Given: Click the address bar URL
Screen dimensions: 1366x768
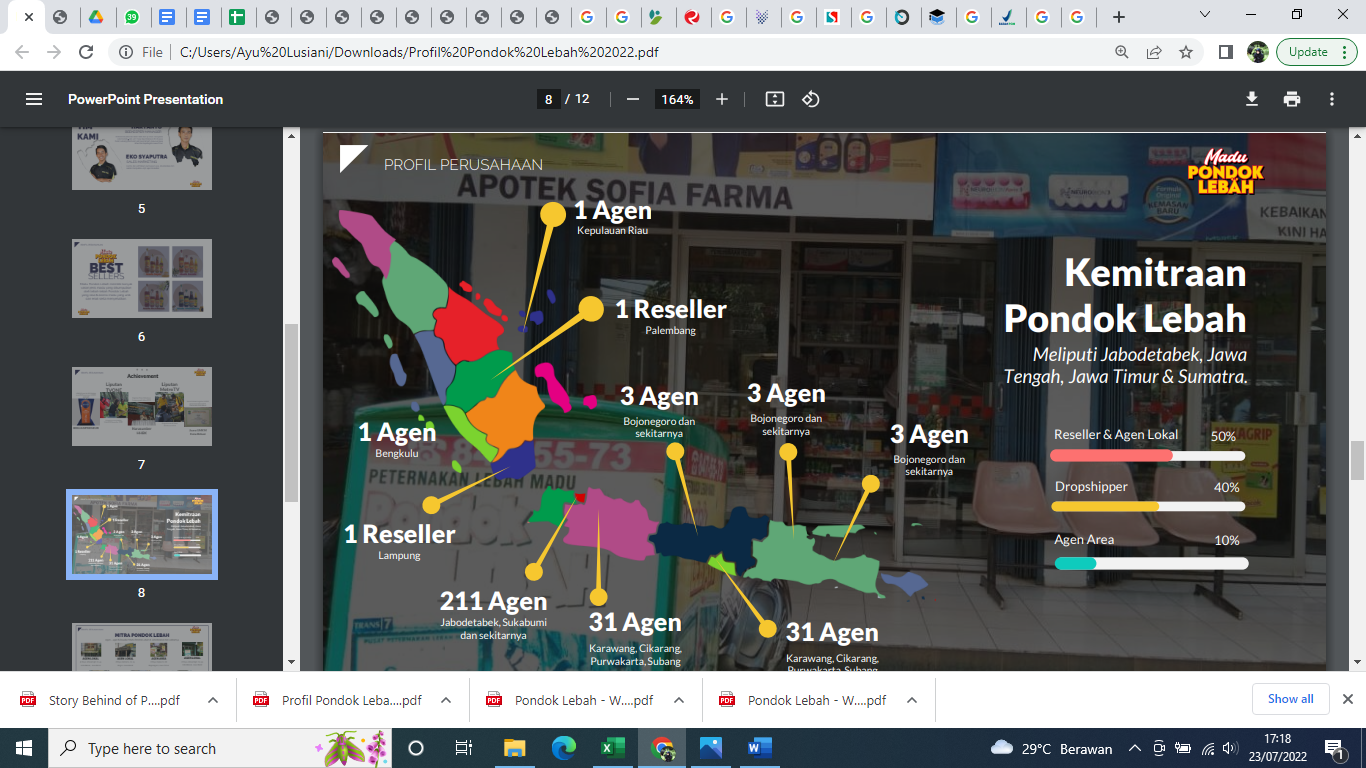Looking at the screenshot, I should tap(419, 52).
